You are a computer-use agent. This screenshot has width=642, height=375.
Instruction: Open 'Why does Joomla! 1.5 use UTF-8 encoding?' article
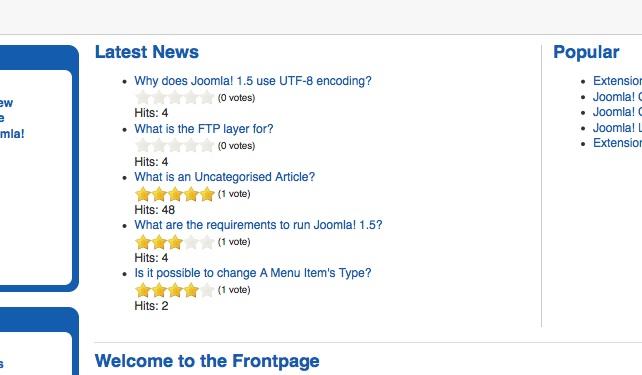click(253, 81)
